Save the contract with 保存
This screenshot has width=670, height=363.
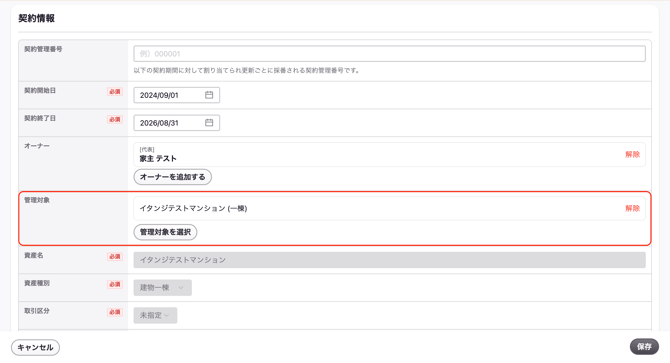click(x=644, y=347)
